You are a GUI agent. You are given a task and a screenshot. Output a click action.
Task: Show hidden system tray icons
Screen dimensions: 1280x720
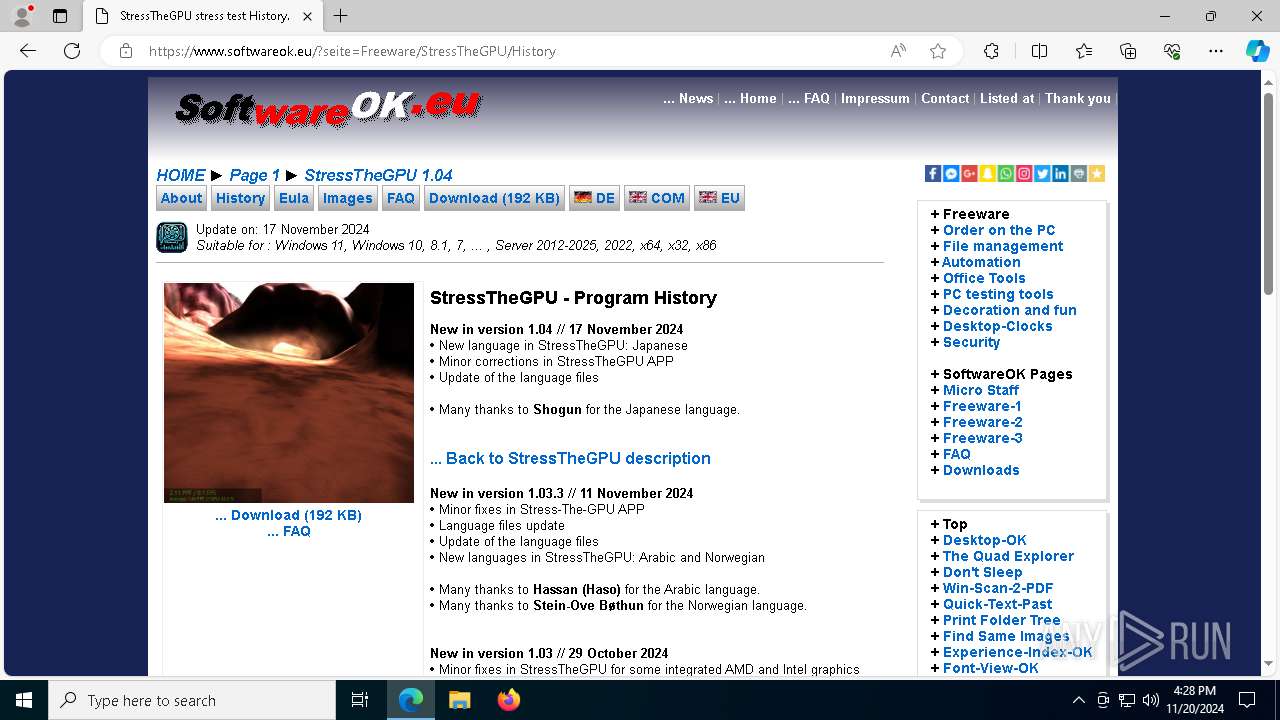(1078, 700)
